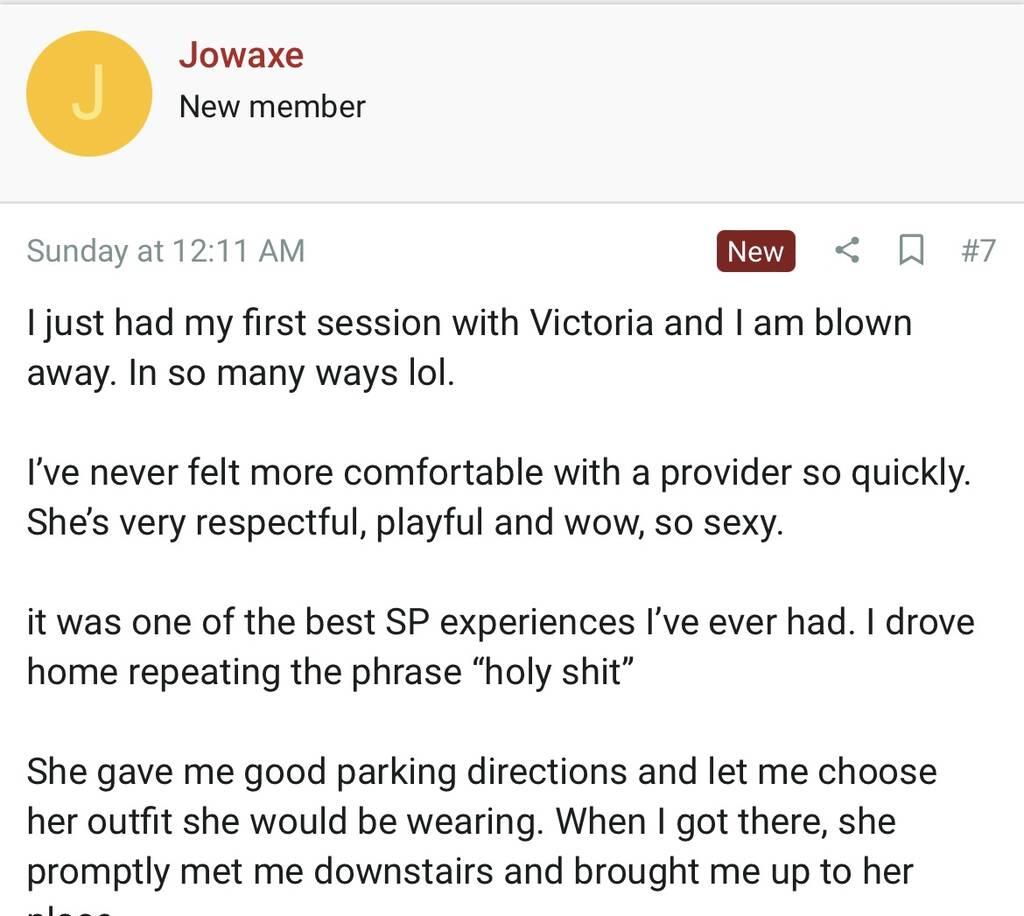Click the "New member" user title
1024x916 pixels.
pyautogui.click(x=272, y=107)
